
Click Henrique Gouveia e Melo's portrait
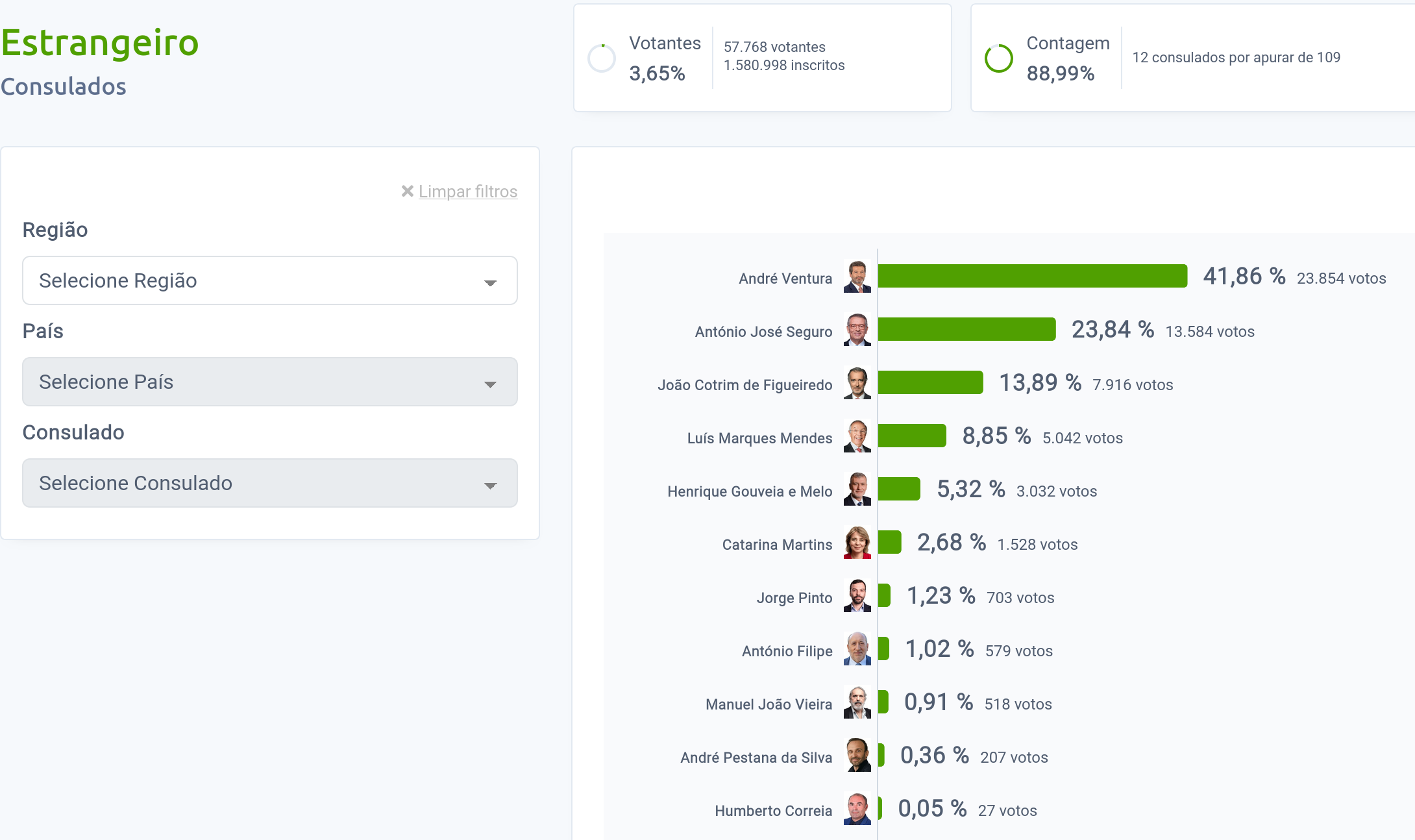point(857,489)
